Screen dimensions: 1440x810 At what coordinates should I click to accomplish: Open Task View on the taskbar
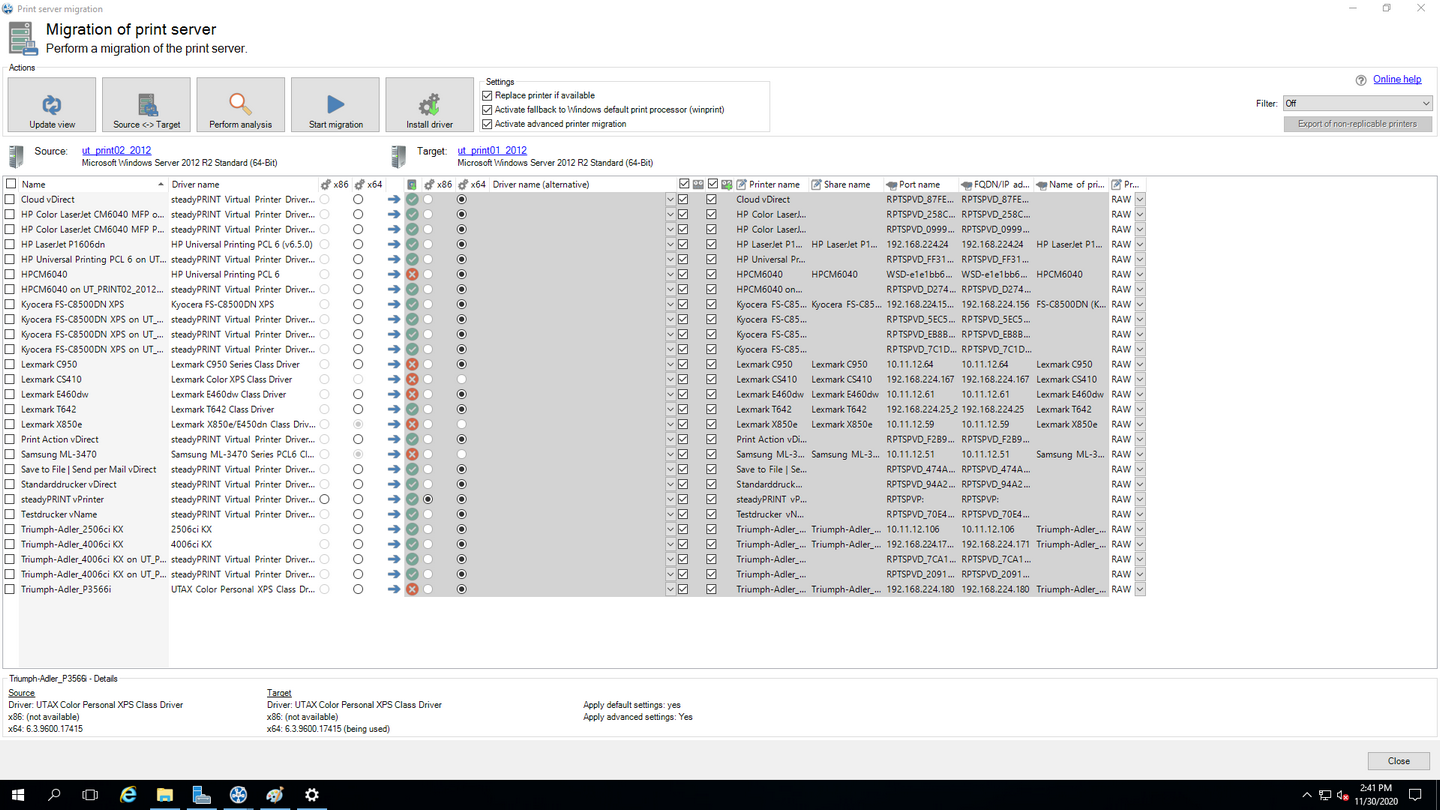click(90, 795)
